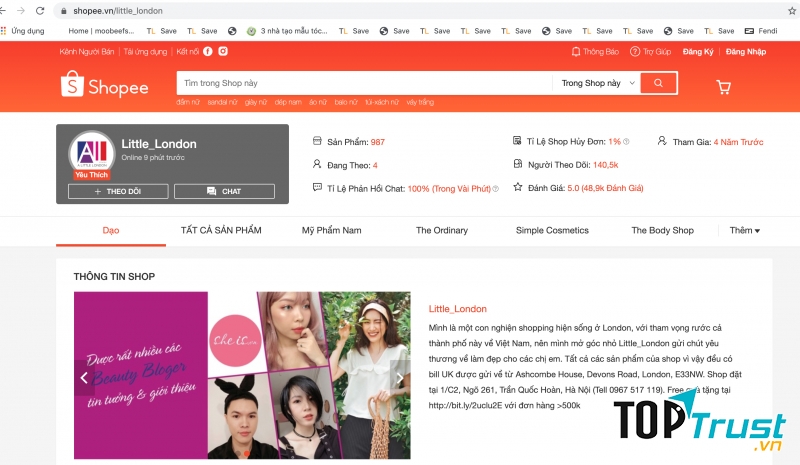Open The Ordinary category tab
This screenshot has width=800, height=465.
coord(442,230)
